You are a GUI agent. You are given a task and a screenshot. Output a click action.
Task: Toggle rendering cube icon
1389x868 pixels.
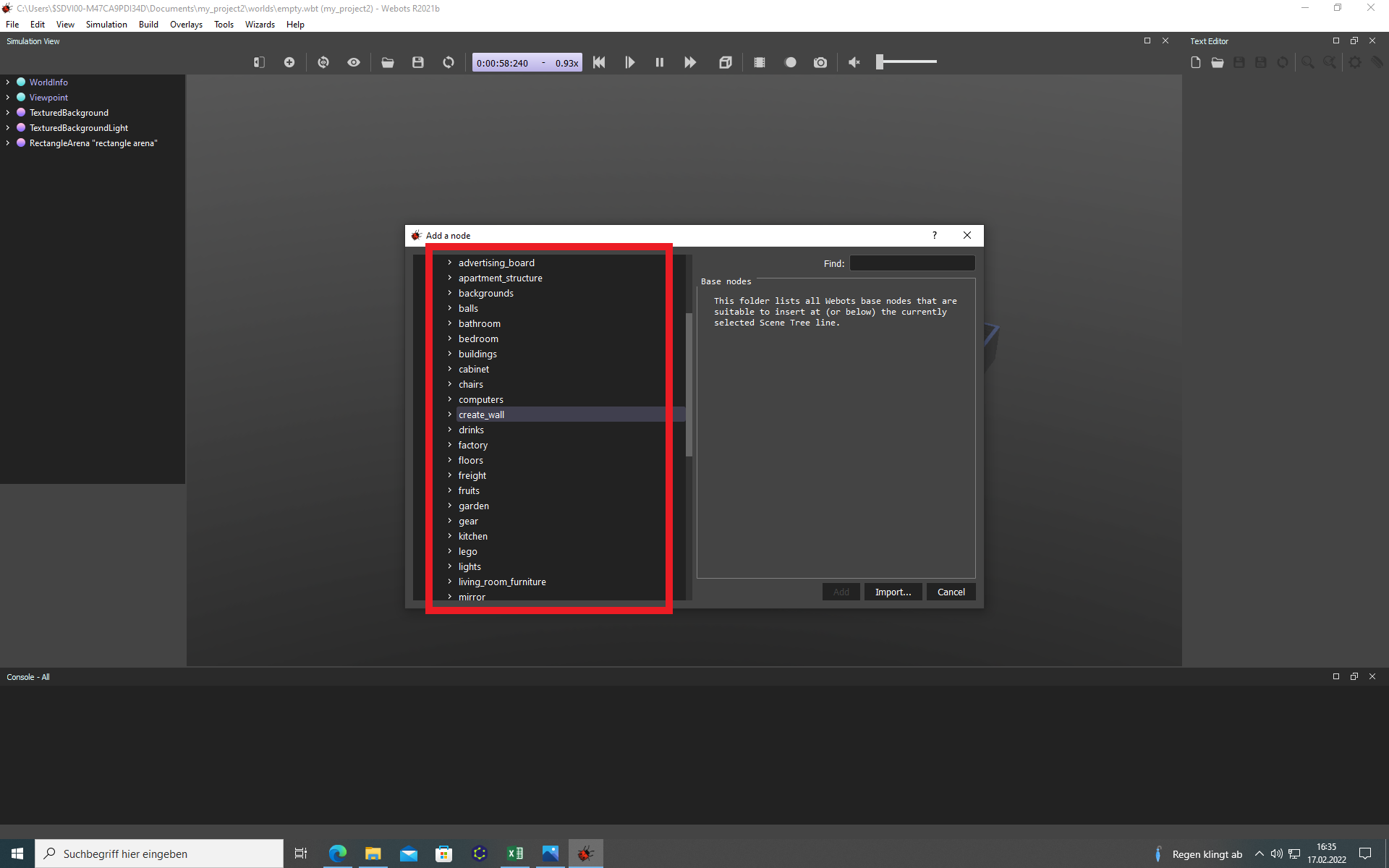(726, 63)
